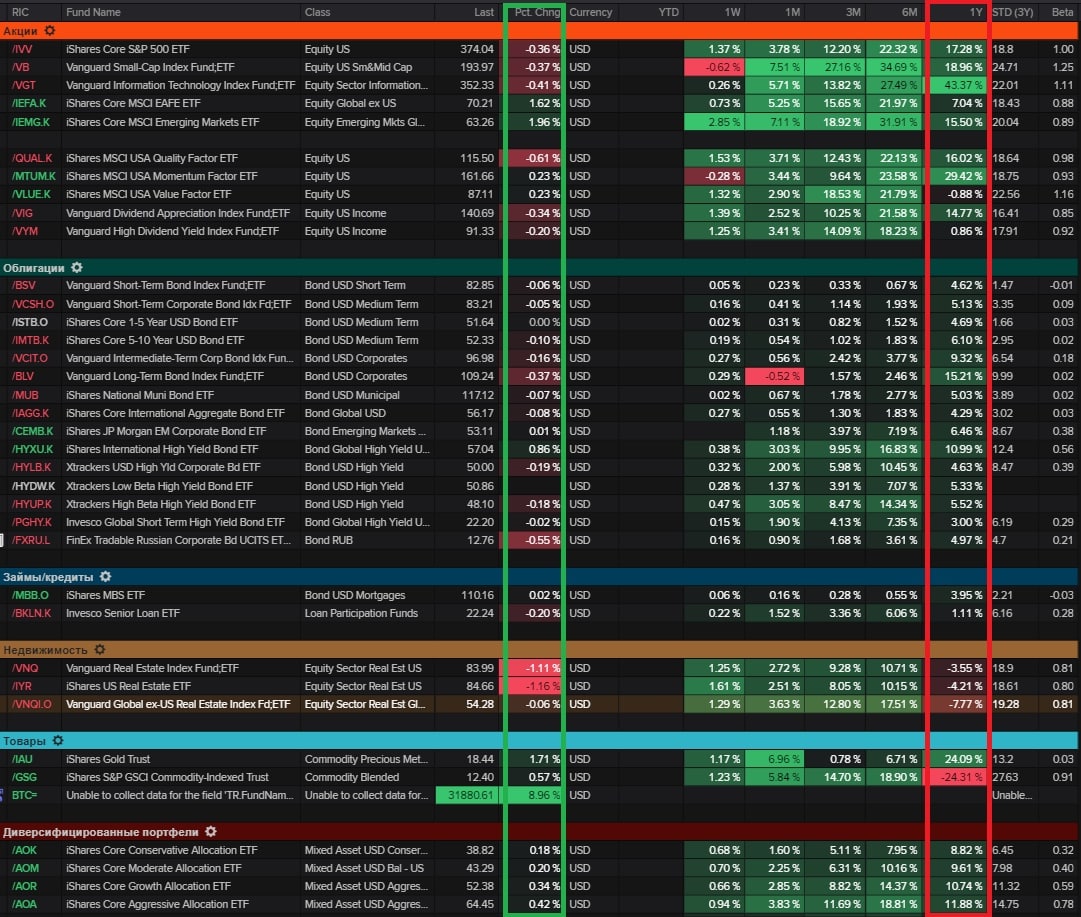Sort by YTD column header

click(x=669, y=12)
